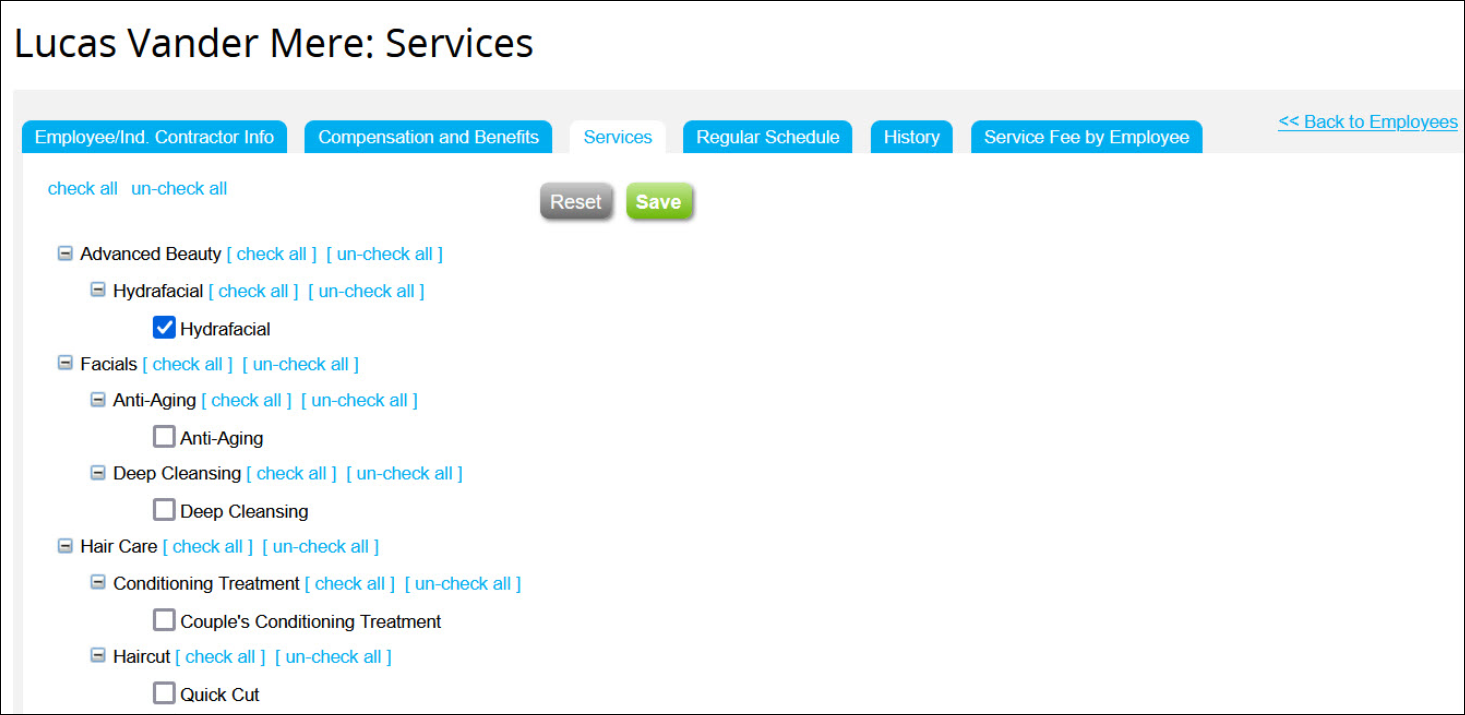1465x715 pixels.
Task: Collapse the Haircut subcategory
Action: pyautogui.click(x=98, y=656)
